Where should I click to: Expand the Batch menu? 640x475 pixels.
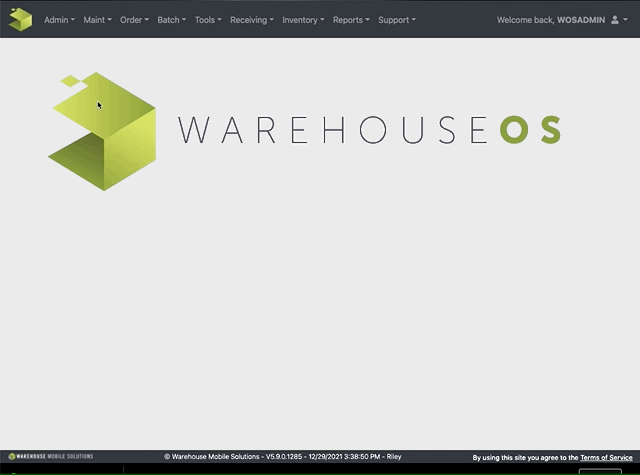point(171,20)
